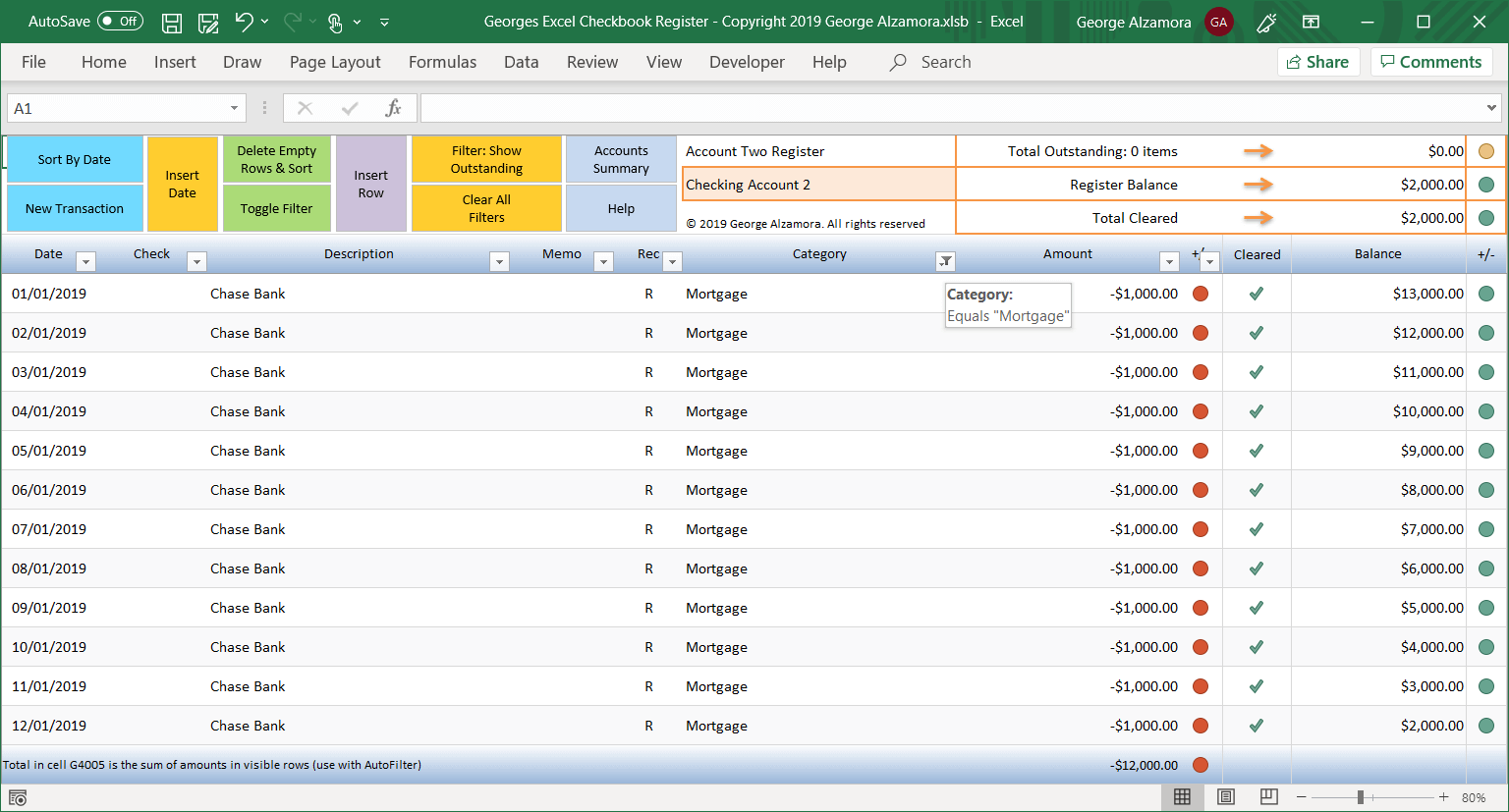Toggle the AutoSave switch
1509x812 pixels.
121,22
